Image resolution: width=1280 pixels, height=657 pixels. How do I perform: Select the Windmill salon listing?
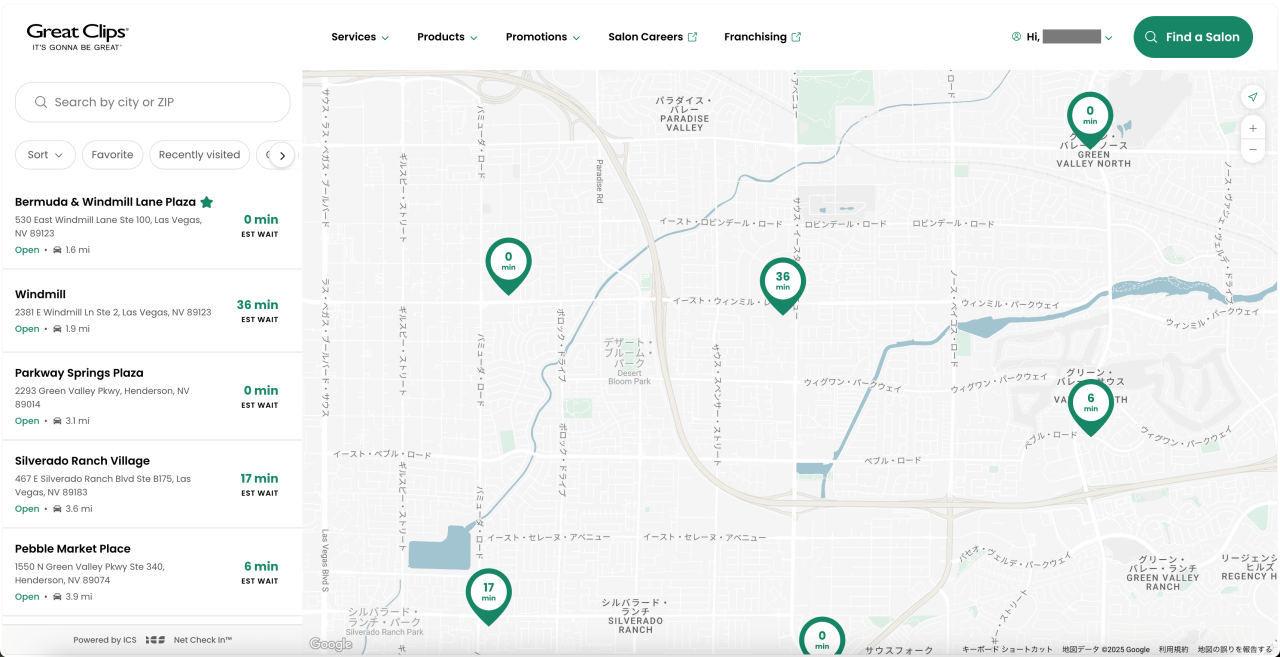[152, 310]
